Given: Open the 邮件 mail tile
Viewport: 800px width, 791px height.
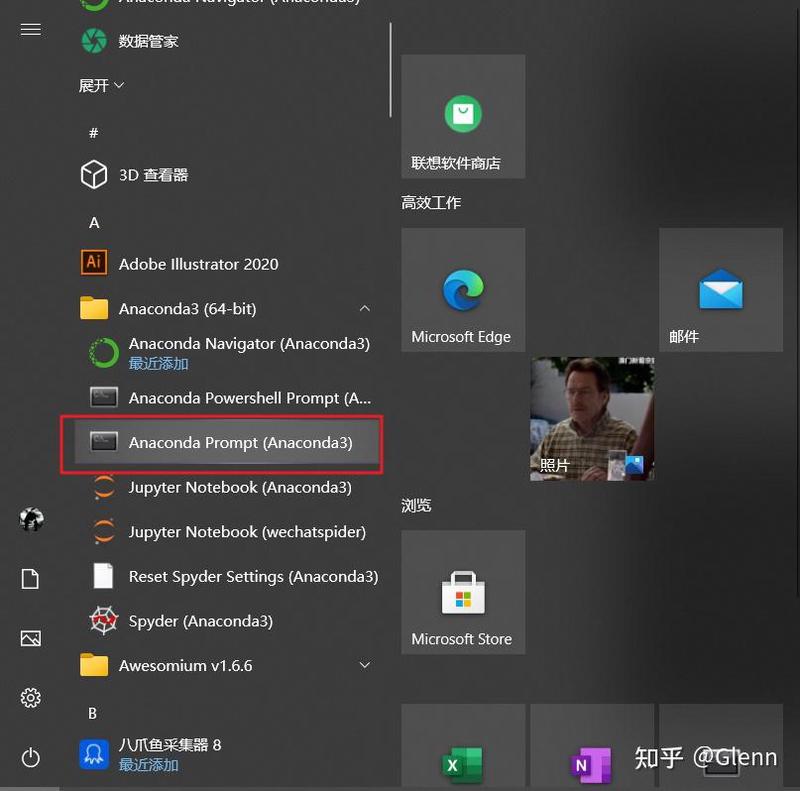Looking at the screenshot, I should [x=721, y=290].
